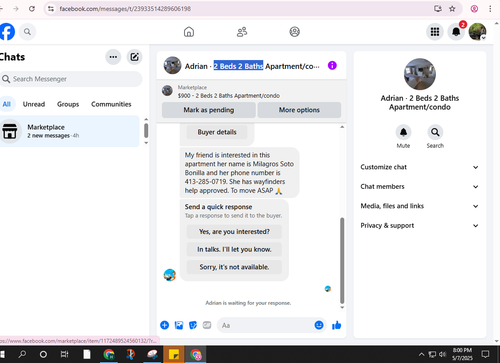Open the Facebook logo home link
The height and width of the screenshot is (363, 500).
coord(7,32)
